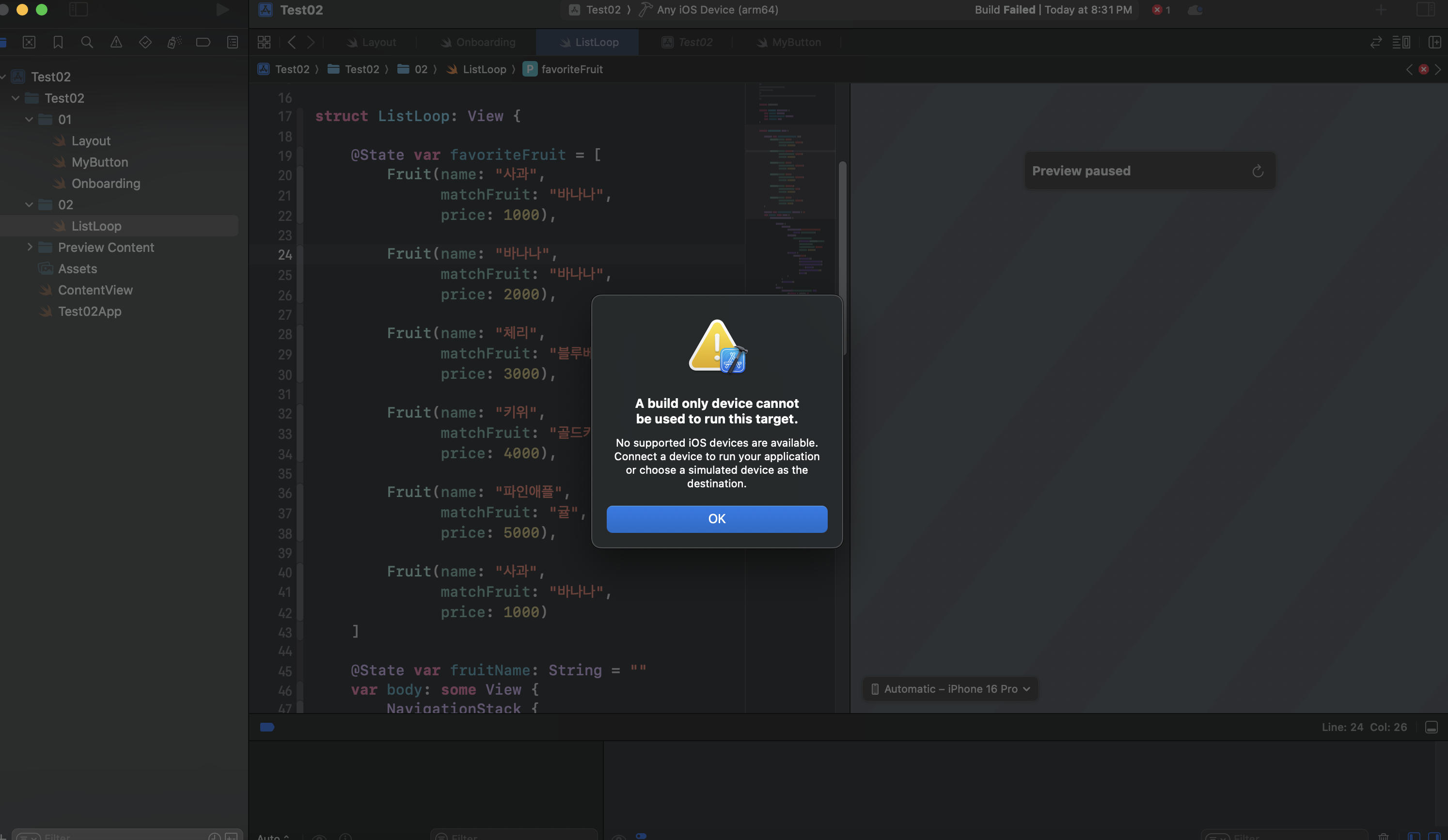Open the Automatic iPhone 16 Pro dropdown
1448x840 pixels.
click(950, 689)
